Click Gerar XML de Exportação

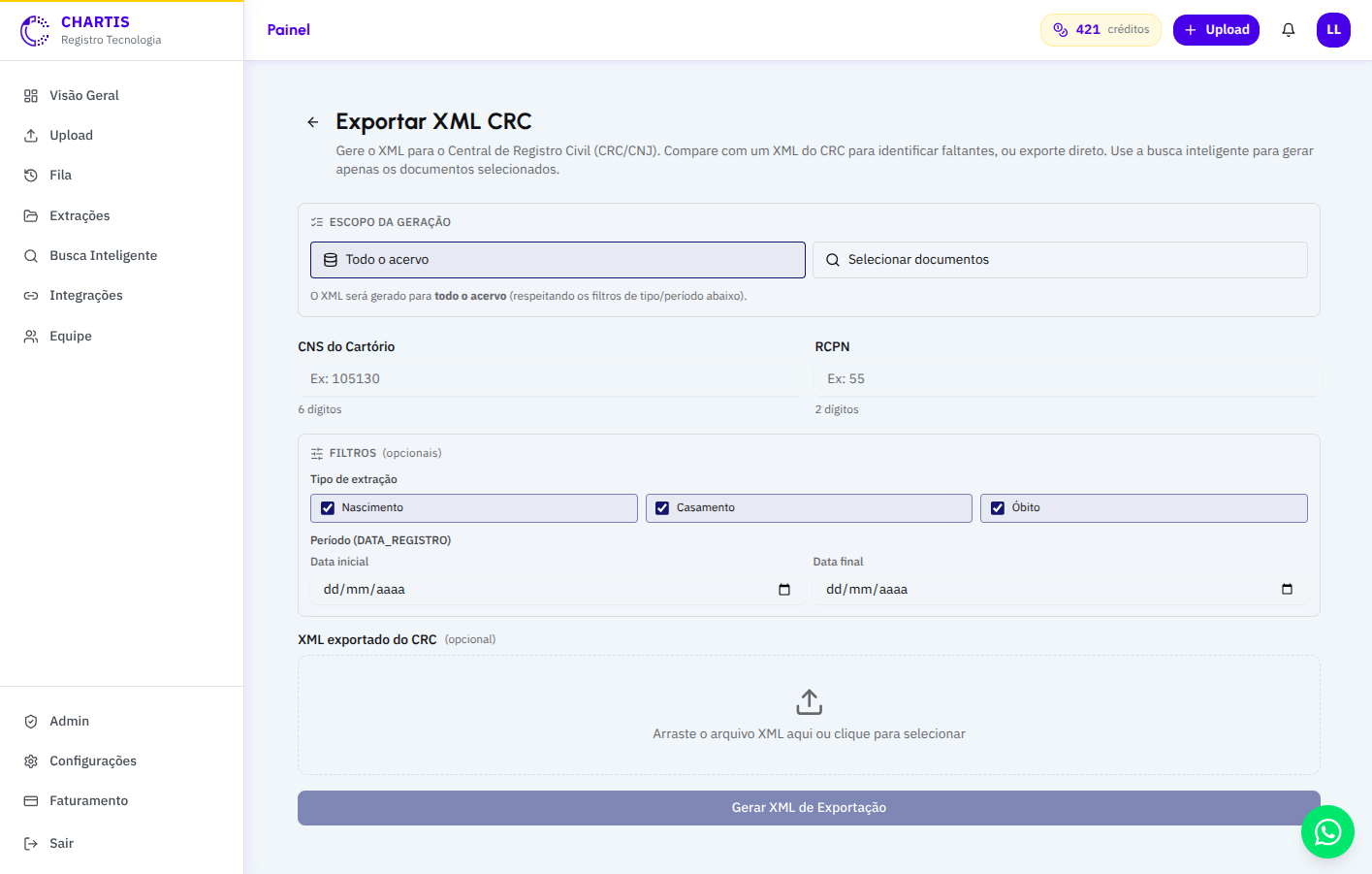[809, 808]
